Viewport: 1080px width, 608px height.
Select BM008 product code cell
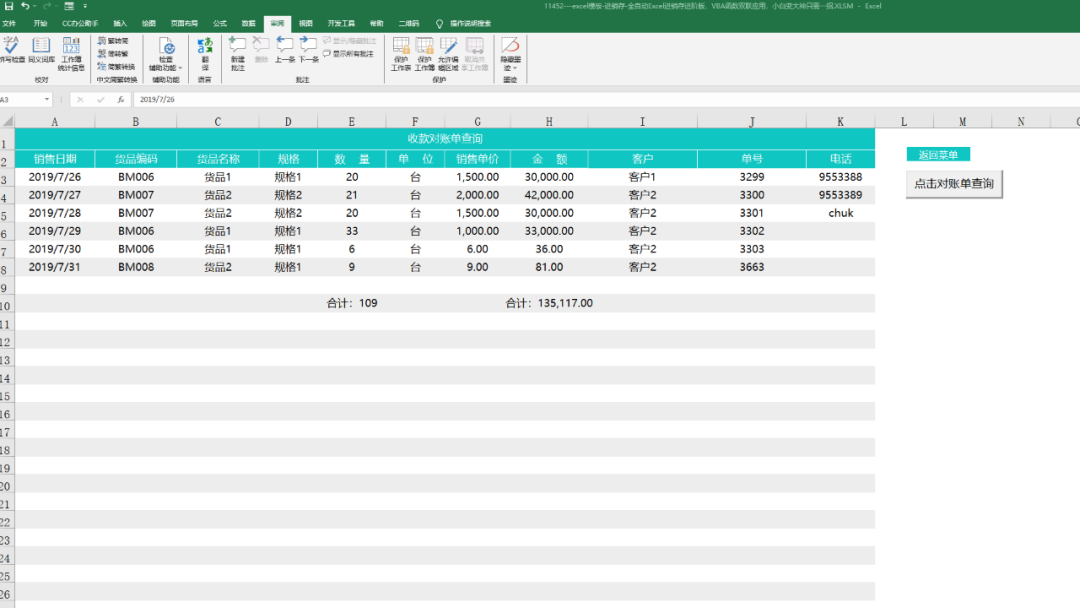tap(136, 267)
